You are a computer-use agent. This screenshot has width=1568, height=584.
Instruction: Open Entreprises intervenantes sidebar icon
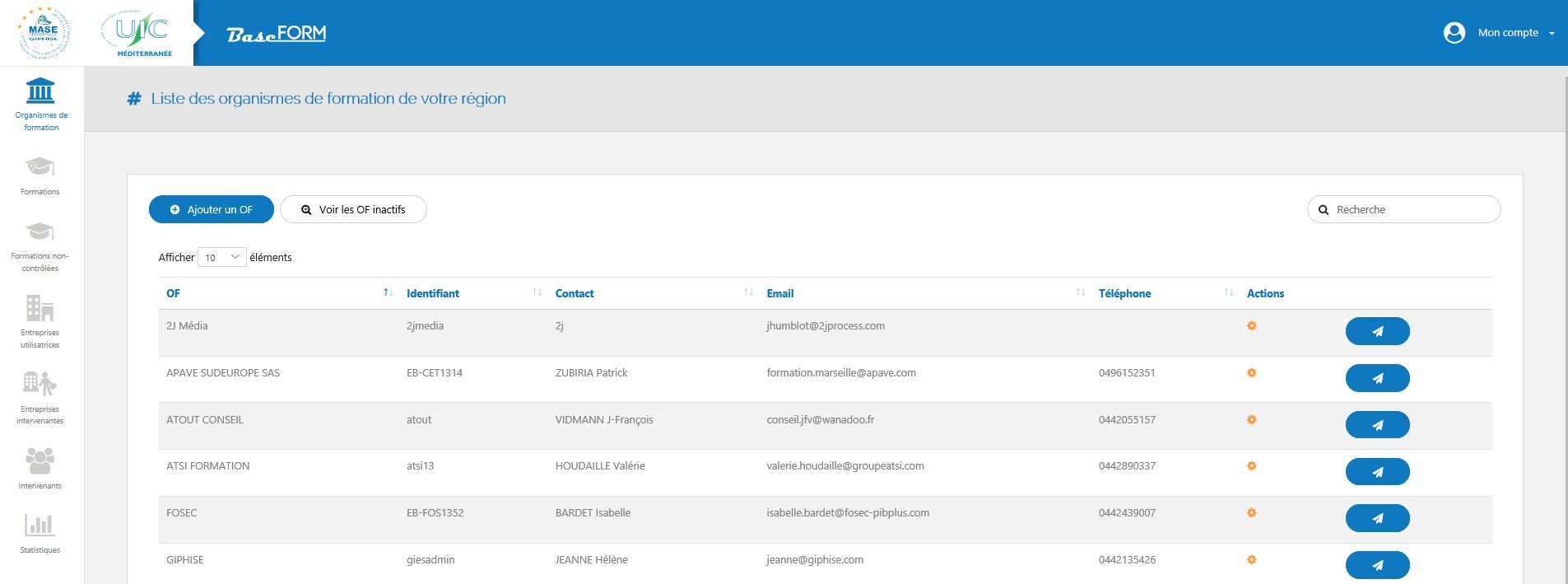40,385
